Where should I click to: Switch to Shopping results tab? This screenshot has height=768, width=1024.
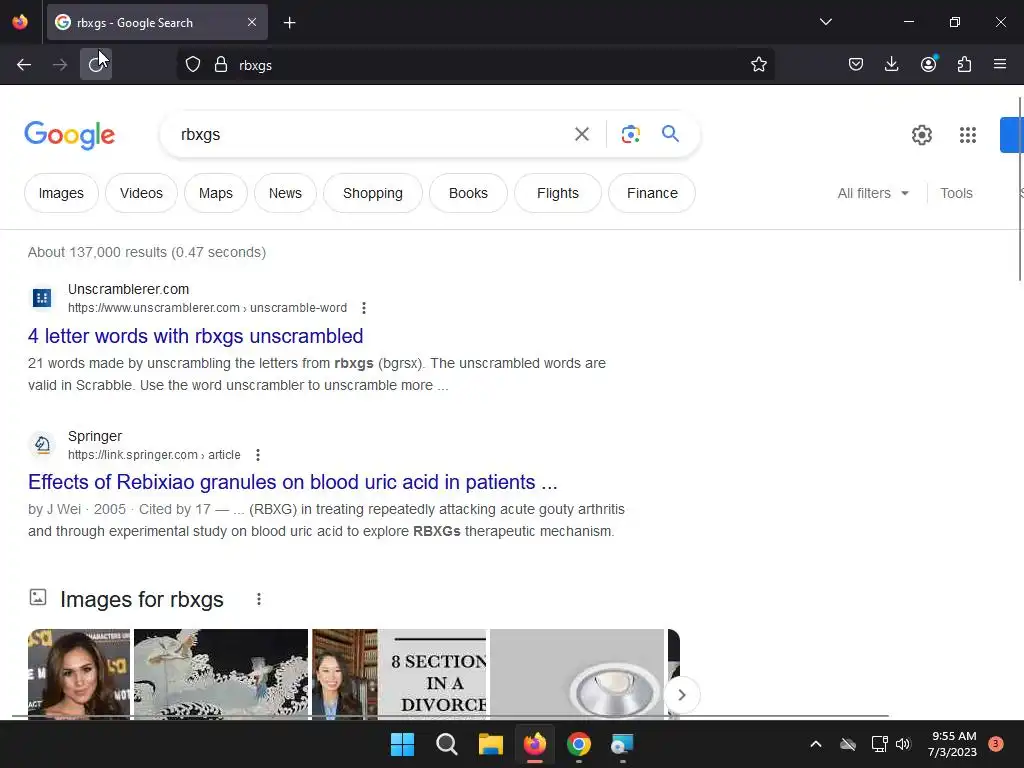pyautogui.click(x=373, y=193)
